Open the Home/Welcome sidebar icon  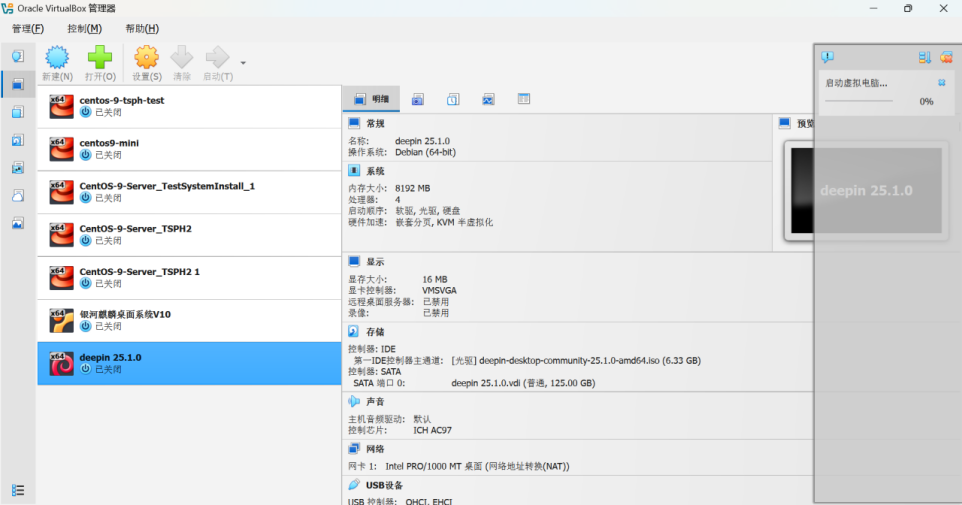pyautogui.click(x=18, y=56)
